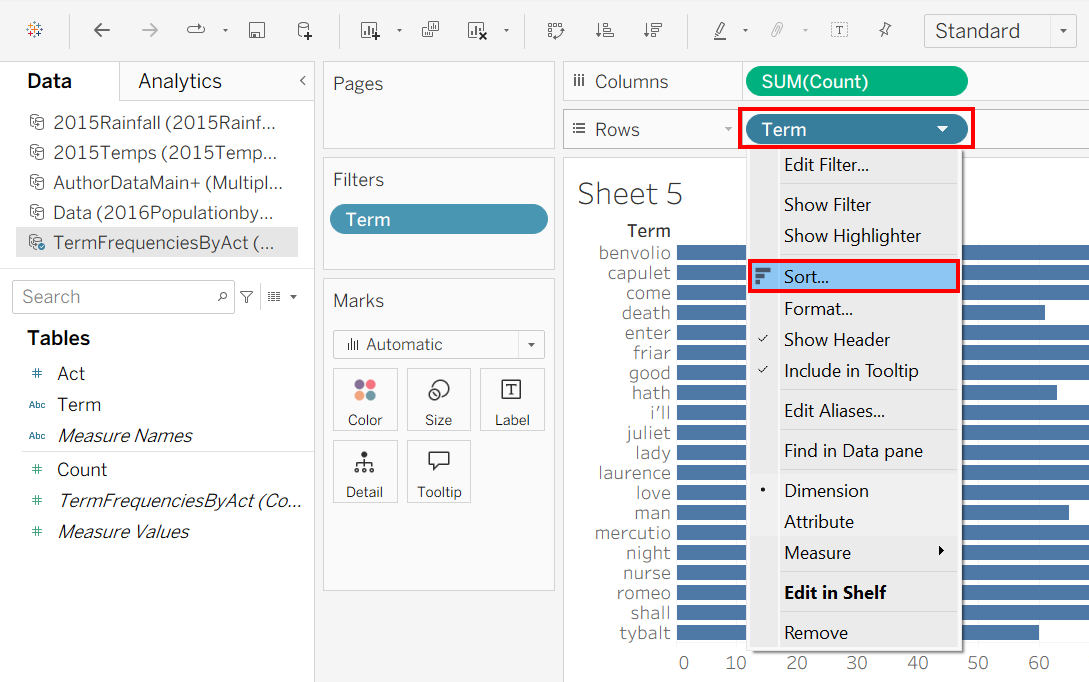This screenshot has height=682, width=1089.
Task: Click the Clear Sheet icon
Action: click(x=477, y=30)
